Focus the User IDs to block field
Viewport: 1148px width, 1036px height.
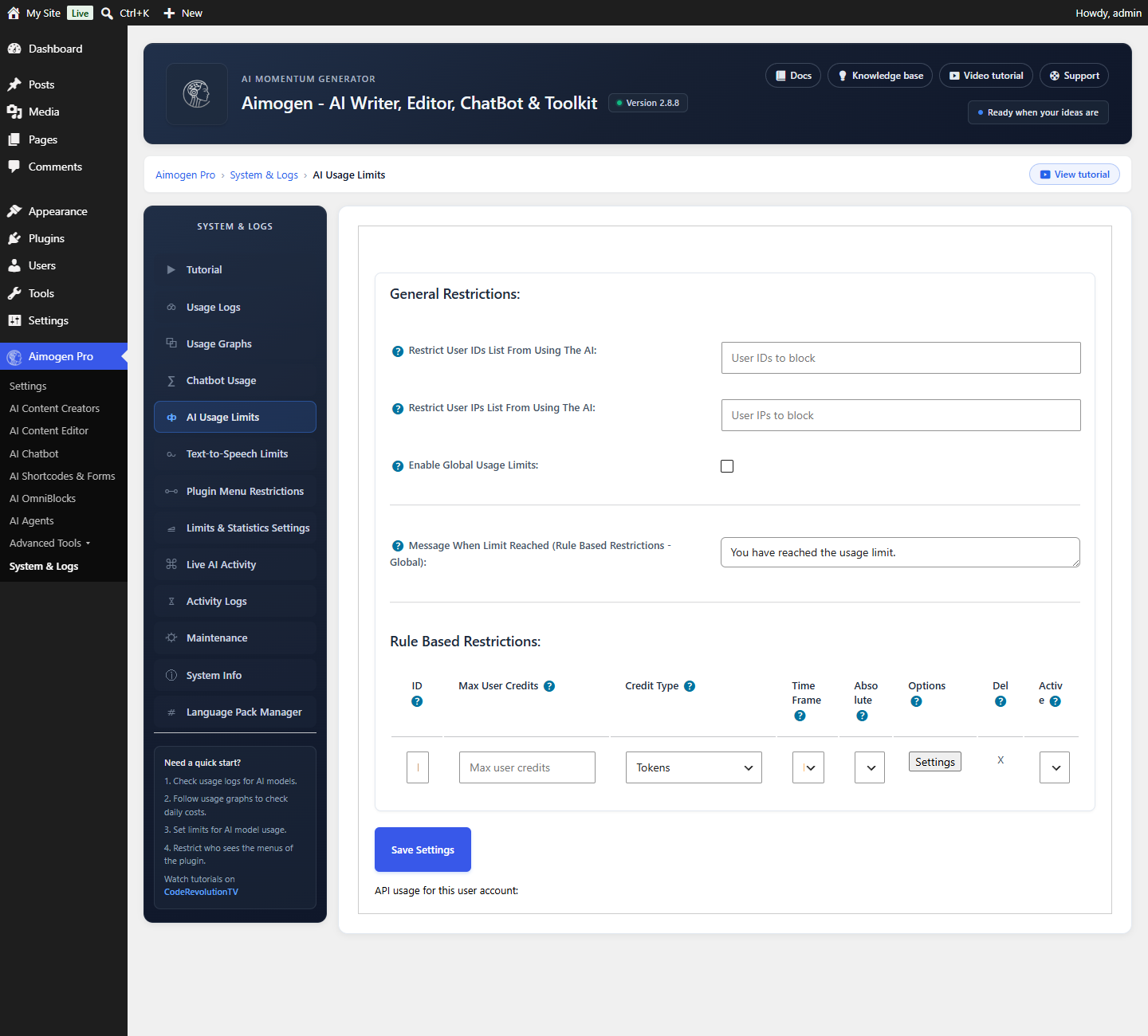pyautogui.click(x=901, y=358)
